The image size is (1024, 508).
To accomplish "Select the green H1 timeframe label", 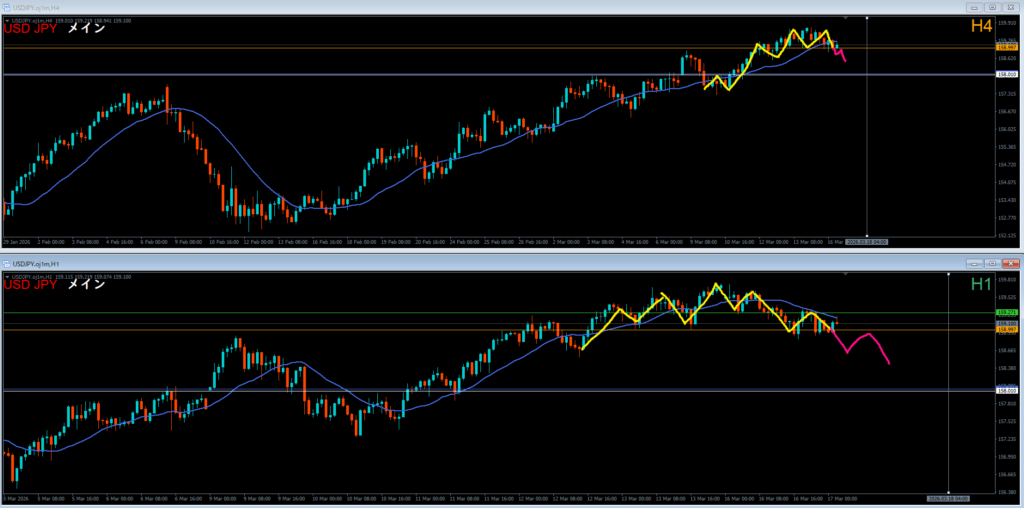I will [981, 284].
